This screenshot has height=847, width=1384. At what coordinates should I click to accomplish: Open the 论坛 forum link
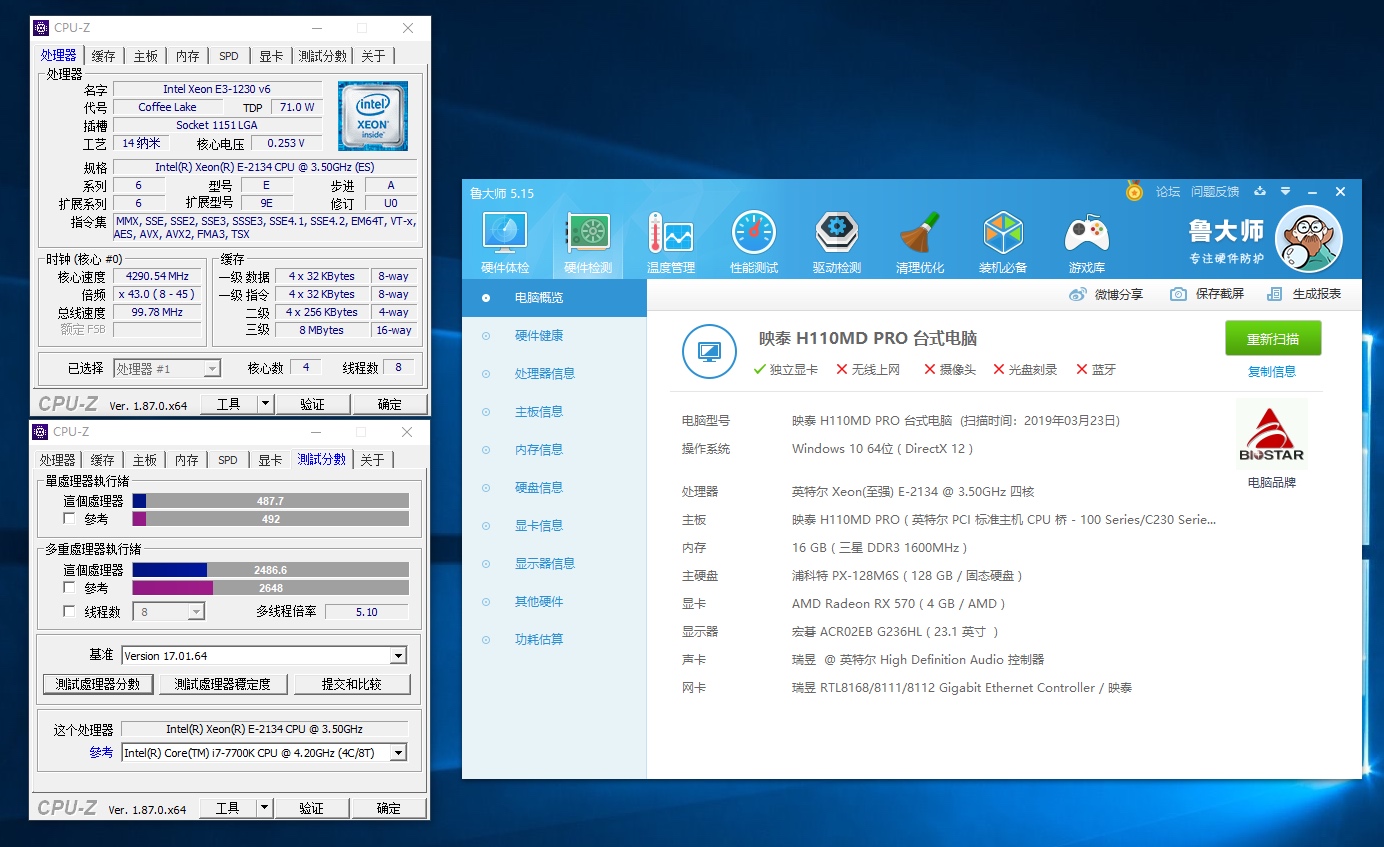1168,192
